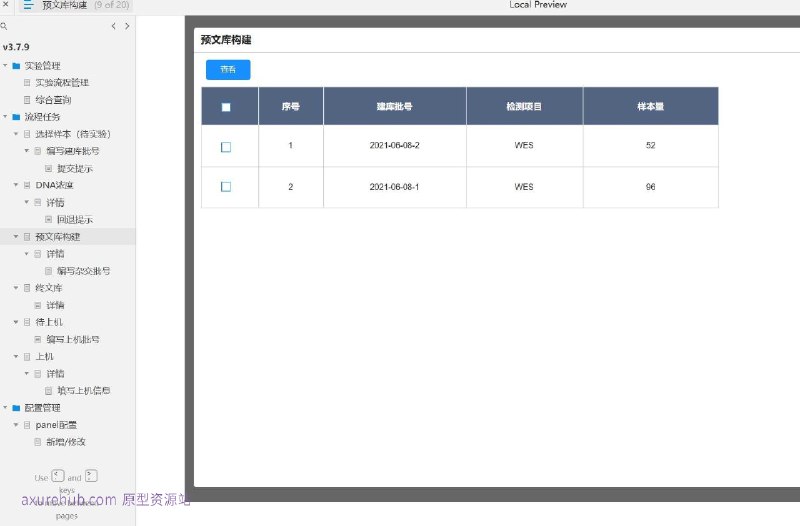Open 详情 page under 预文库构建

pyautogui.click(x=55, y=254)
